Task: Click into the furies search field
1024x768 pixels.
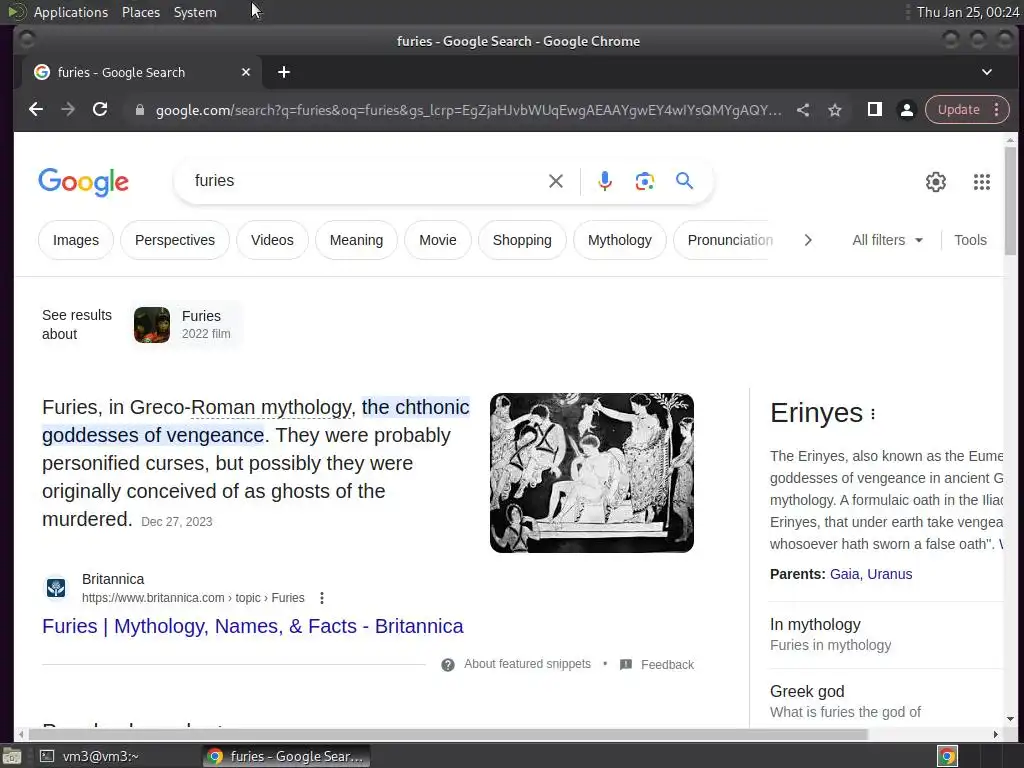Action: [x=366, y=181]
